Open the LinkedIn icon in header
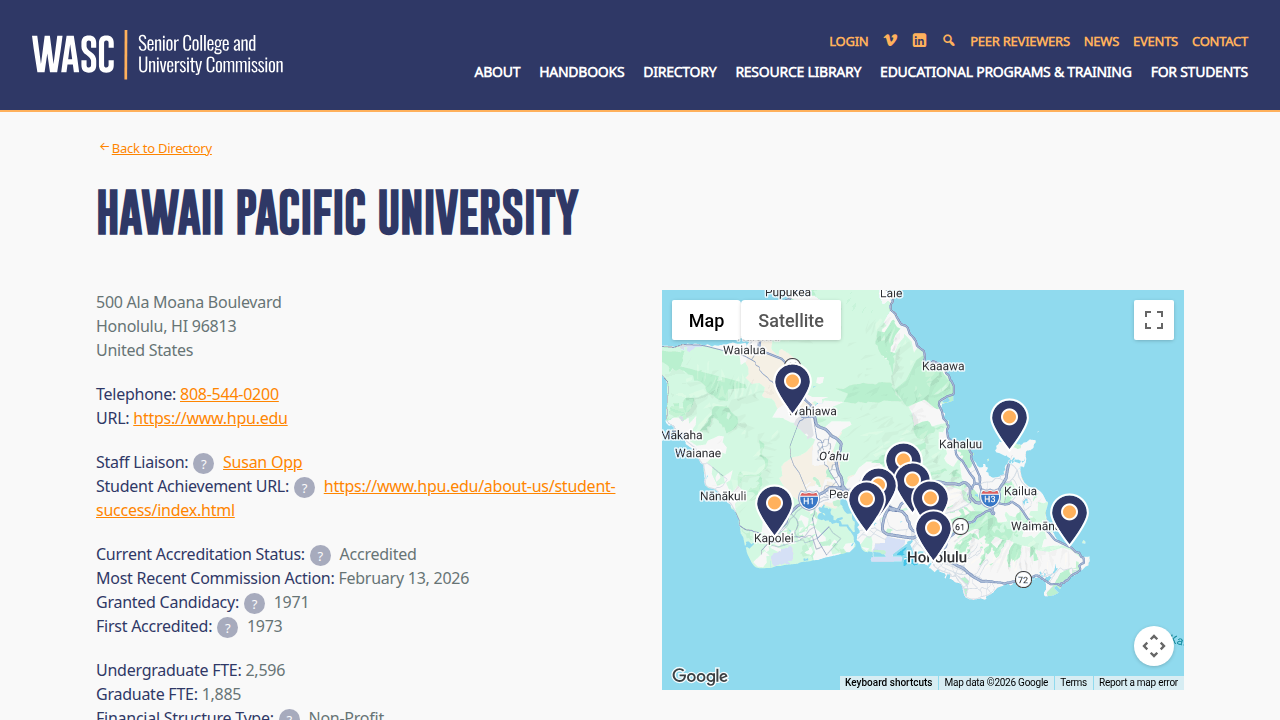Viewport: 1280px width, 720px height. [x=919, y=41]
